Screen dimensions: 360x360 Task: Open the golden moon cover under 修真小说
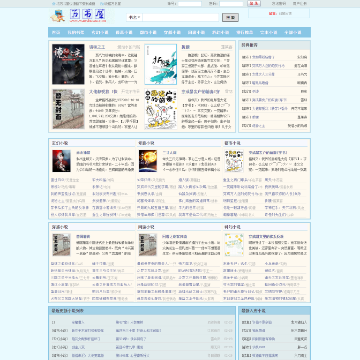pos(148,161)
